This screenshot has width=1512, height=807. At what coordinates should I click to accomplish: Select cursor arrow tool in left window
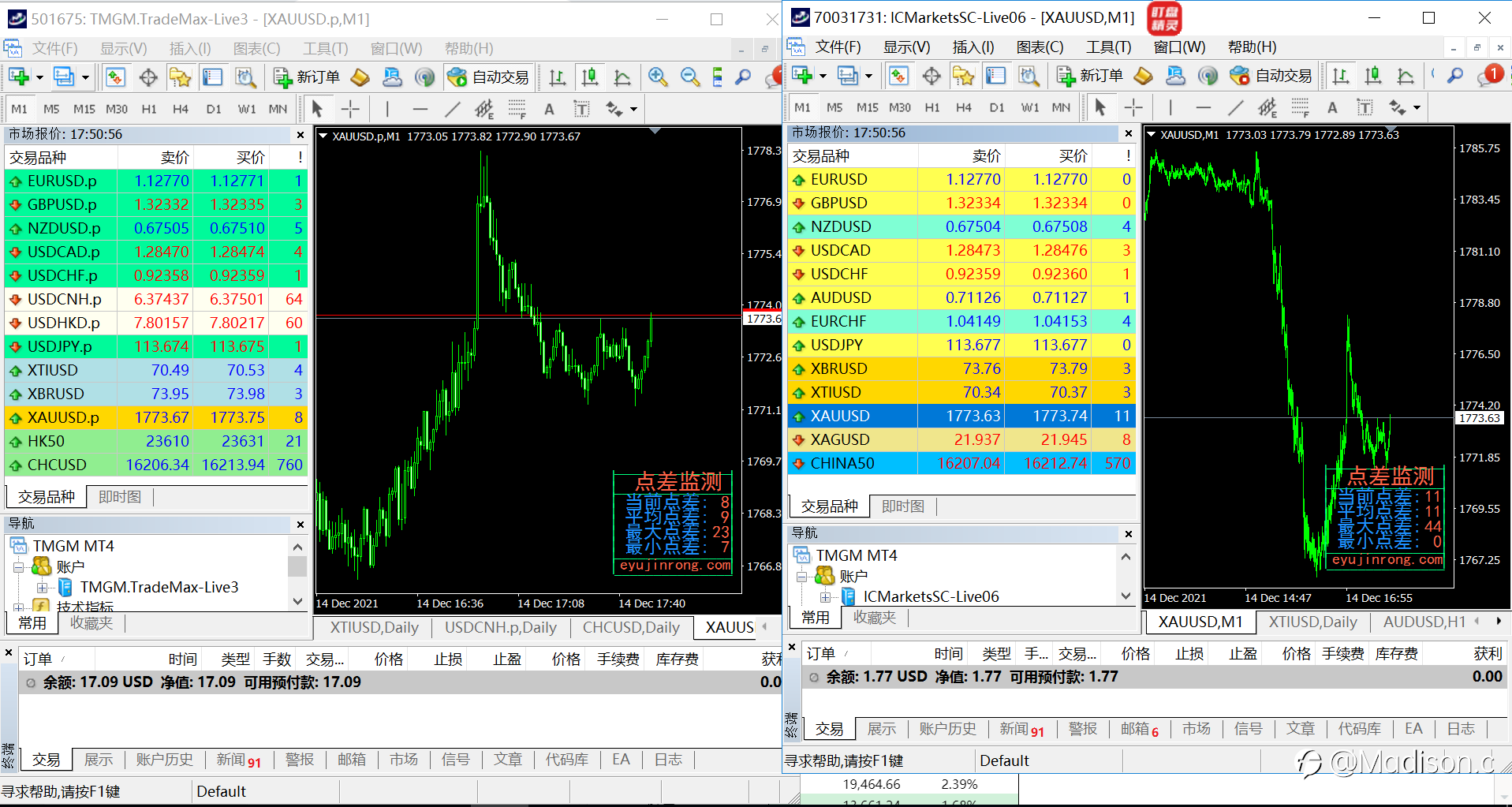click(317, 109)
